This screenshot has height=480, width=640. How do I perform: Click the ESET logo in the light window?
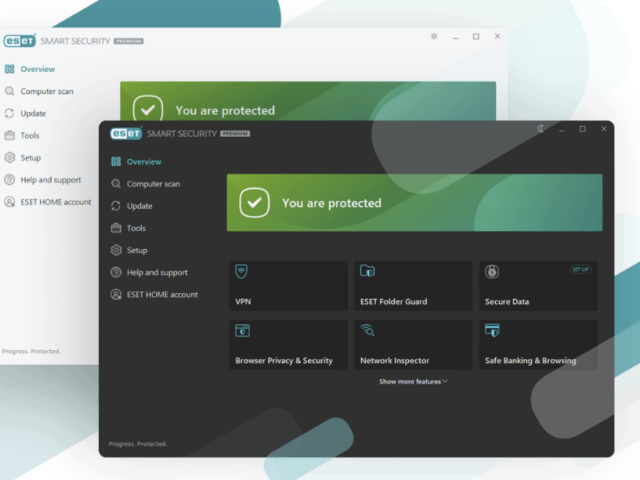pyautogui.click(x=20, y=41)
